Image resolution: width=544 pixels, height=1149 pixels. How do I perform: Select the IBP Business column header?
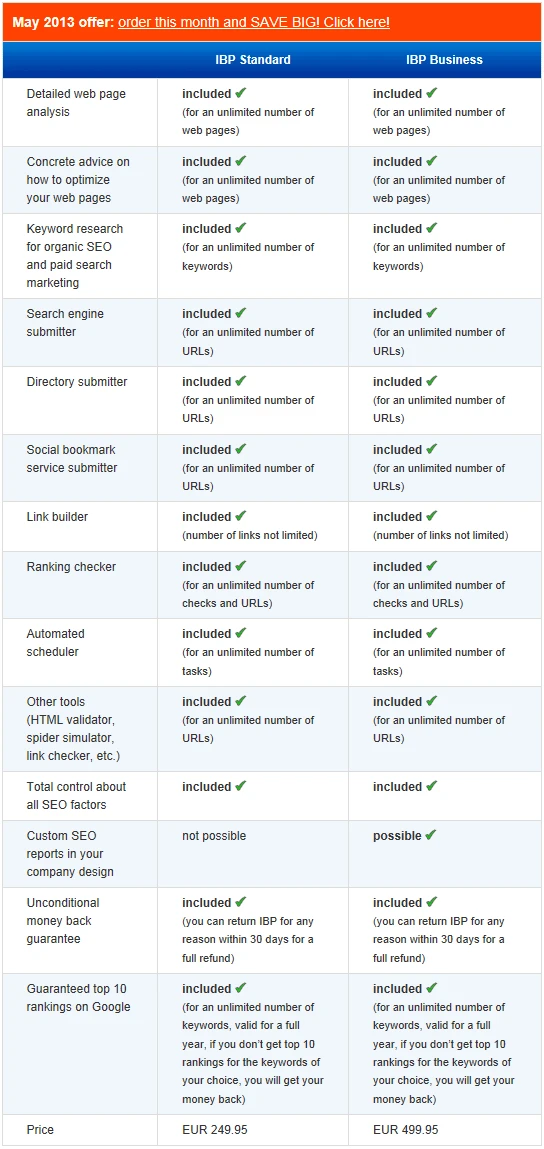[x=444, y=59]
